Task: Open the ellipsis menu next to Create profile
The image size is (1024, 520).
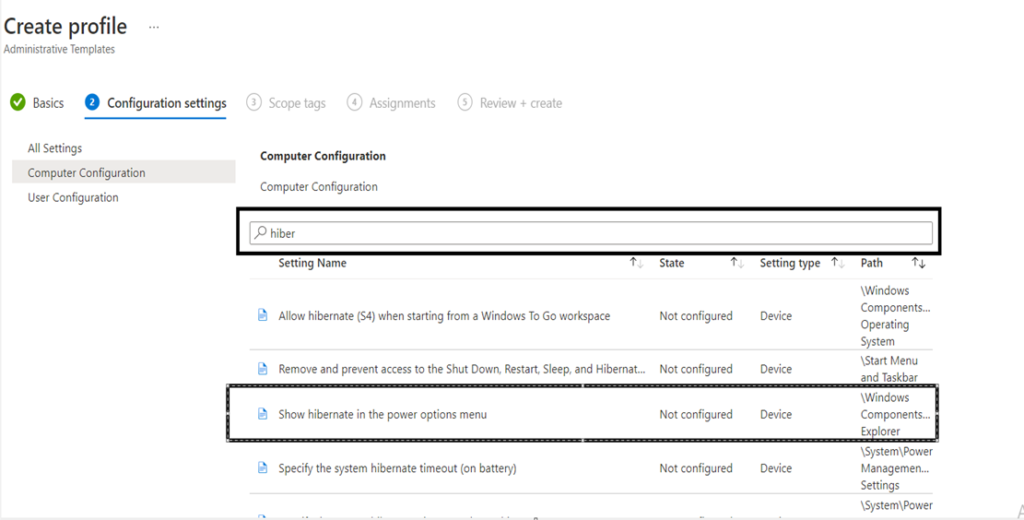Action: 153,27
